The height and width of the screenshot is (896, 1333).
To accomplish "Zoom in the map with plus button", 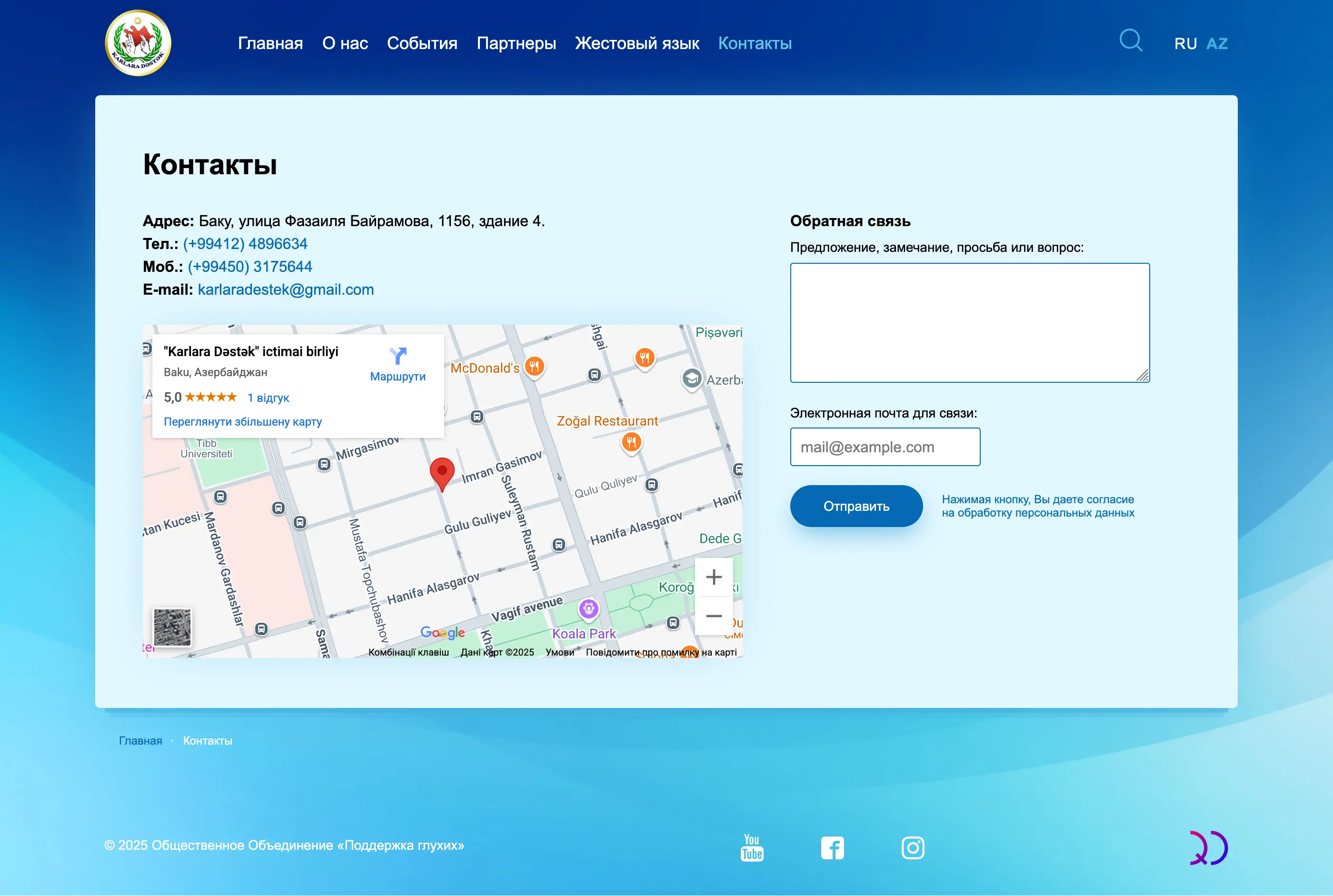I will pos(714,577).
